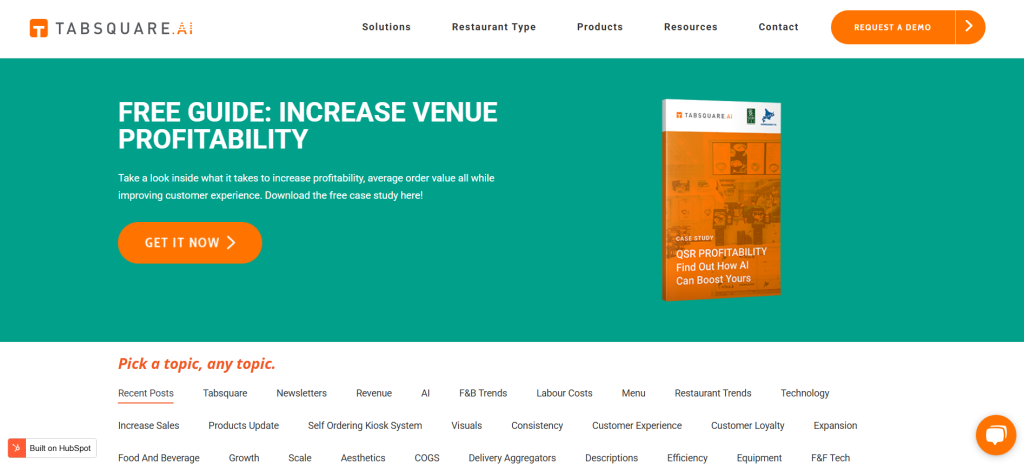Select the COGS topic
The image size is (1024, 464).
pyautogui.click(x=427, y=458)
